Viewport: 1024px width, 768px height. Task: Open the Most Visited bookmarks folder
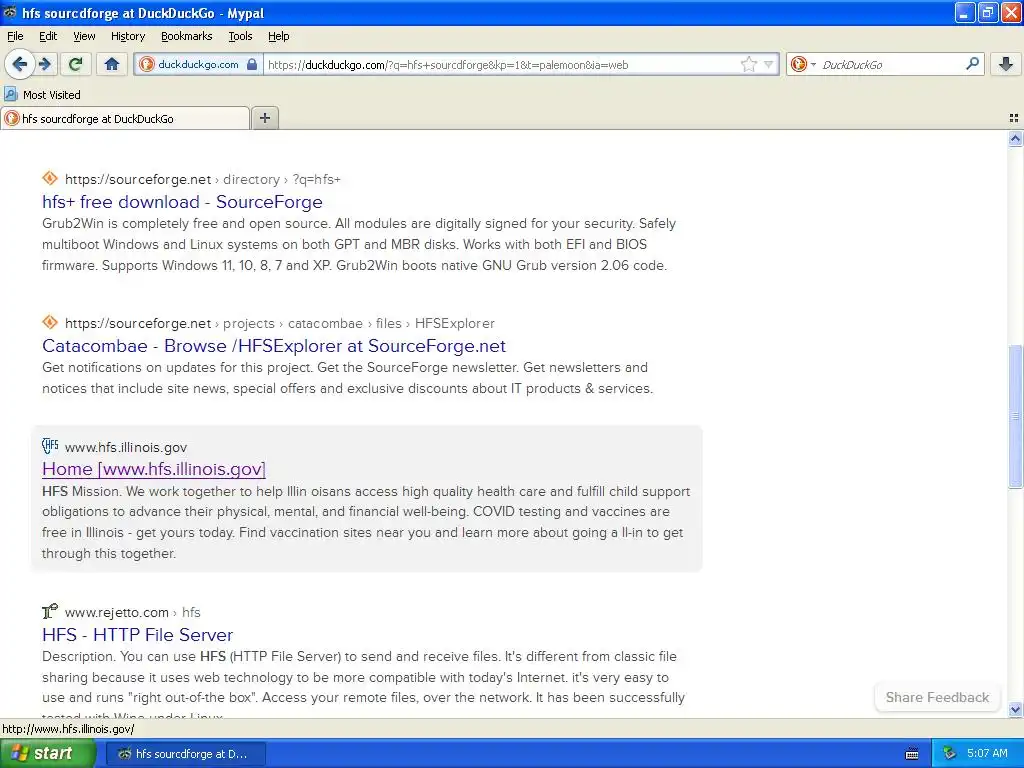[42, 95]
